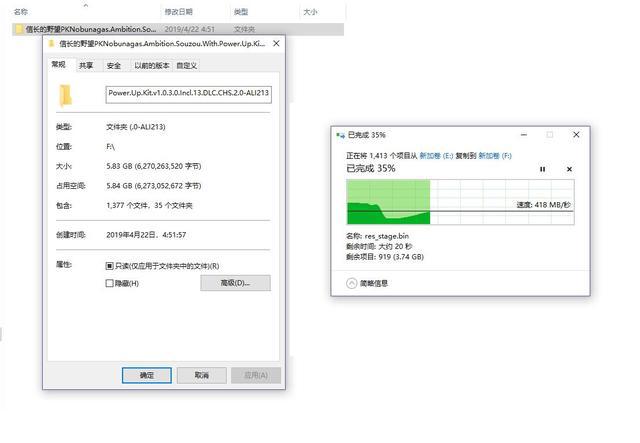Image resolution: width=640 pixels, height=443 pixels.
Task: Switch to the 安全 tab
Action: click(x=113, y=65)
